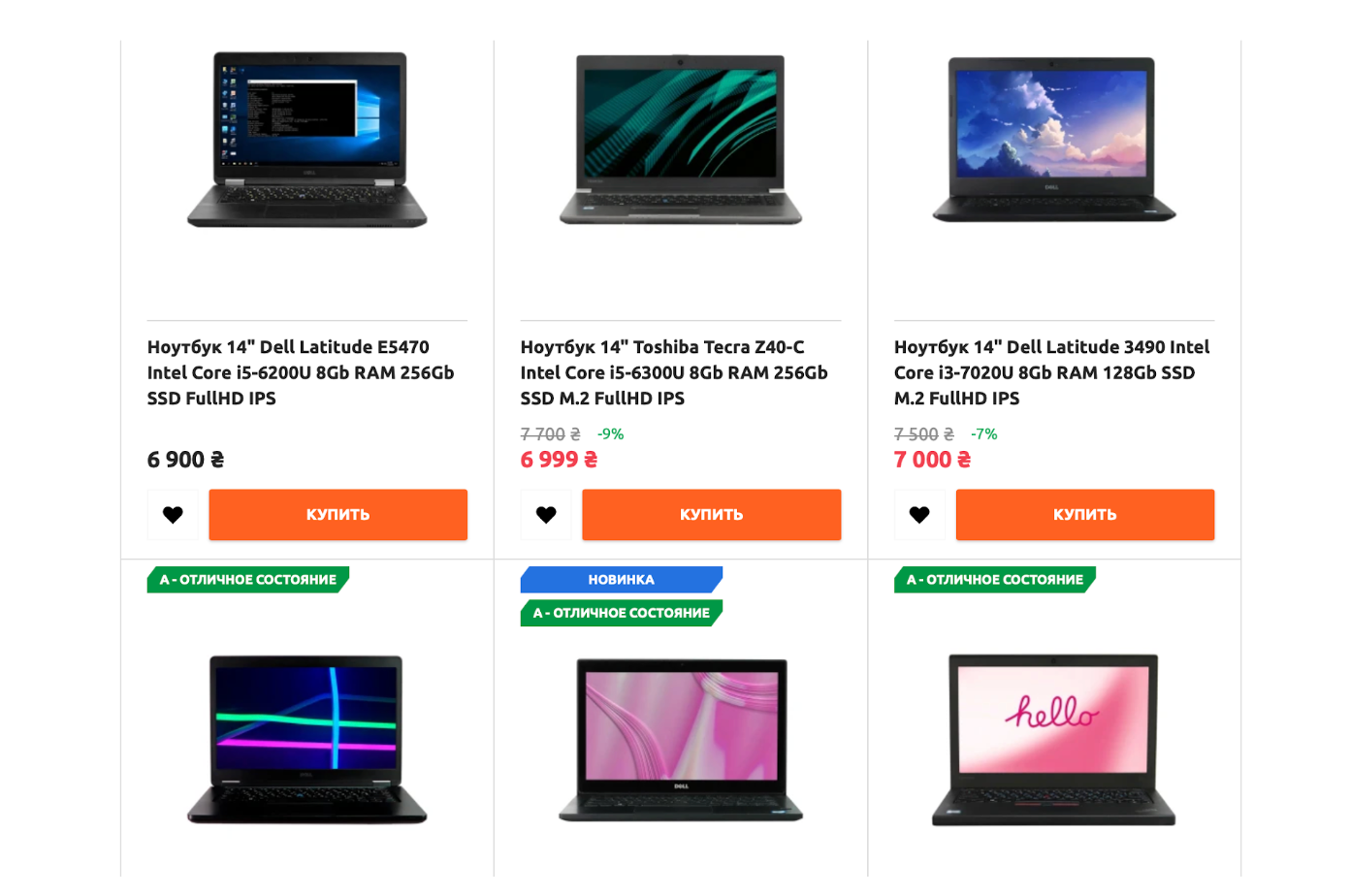Viewport: 1350px width, 896px height.
Task: Open laptop image showing hello screen
Action: pyautogui.click(x=1054, y=740)
